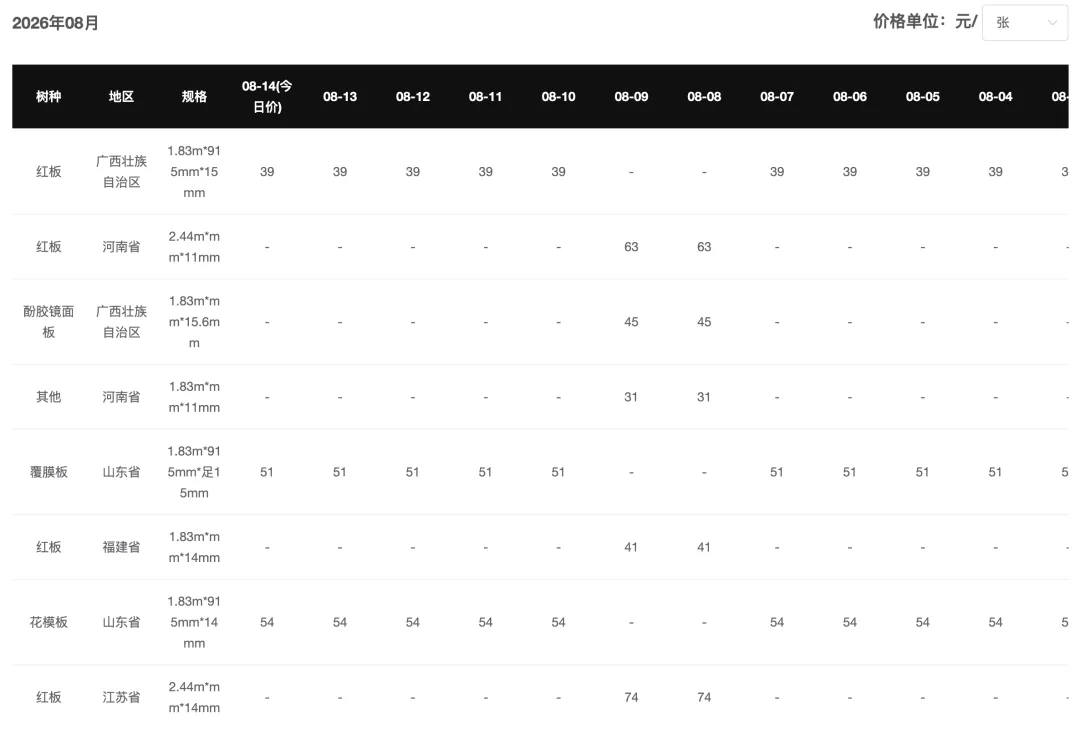
Task: Click the 规格 column header
Action: pos(194,96)
